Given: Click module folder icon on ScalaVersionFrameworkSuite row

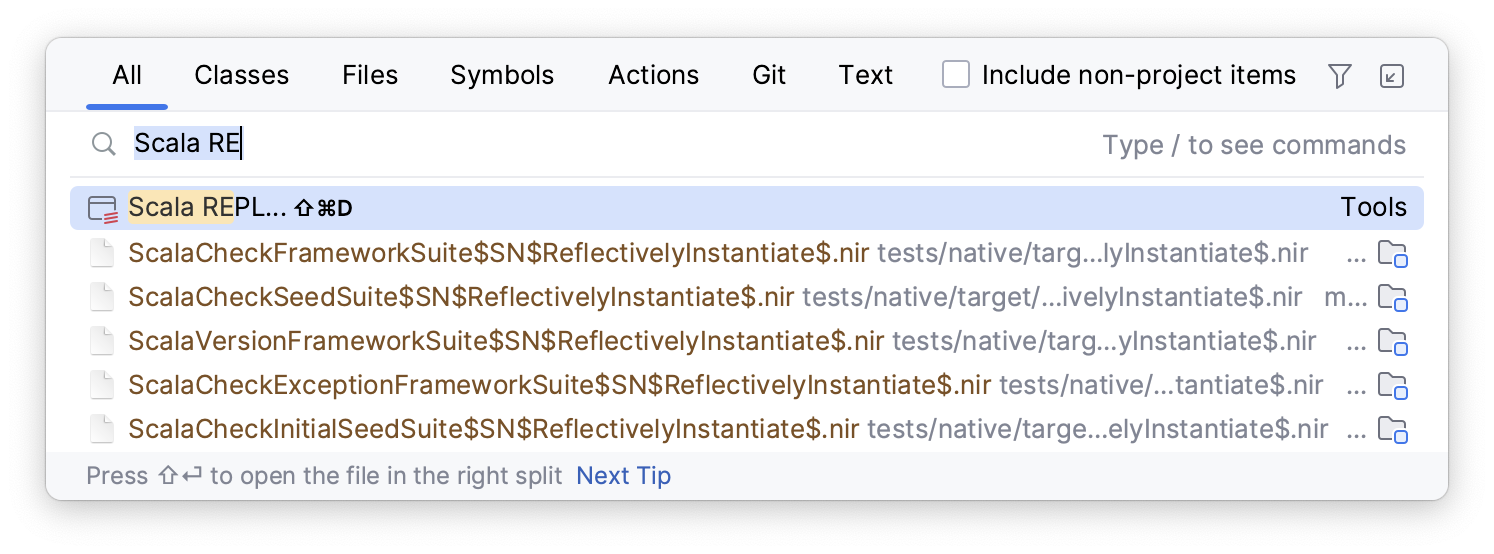Looking at the screenshot, I should click(x=1392, y=341).
